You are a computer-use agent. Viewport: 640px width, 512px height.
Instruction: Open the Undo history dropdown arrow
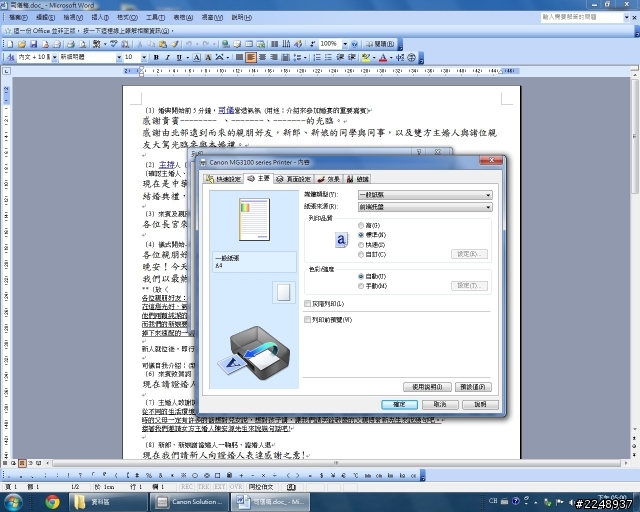(x=197, y=44)
